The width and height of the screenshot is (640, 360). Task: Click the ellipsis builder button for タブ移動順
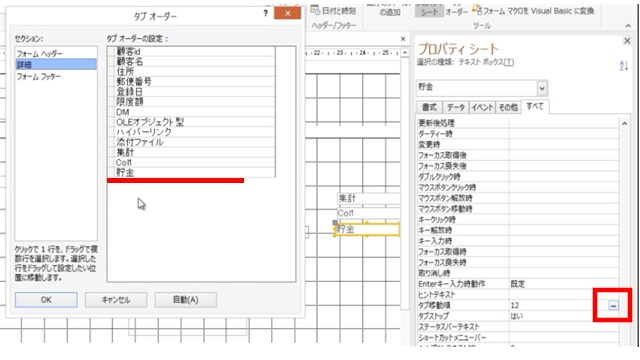tap(613, 305)
